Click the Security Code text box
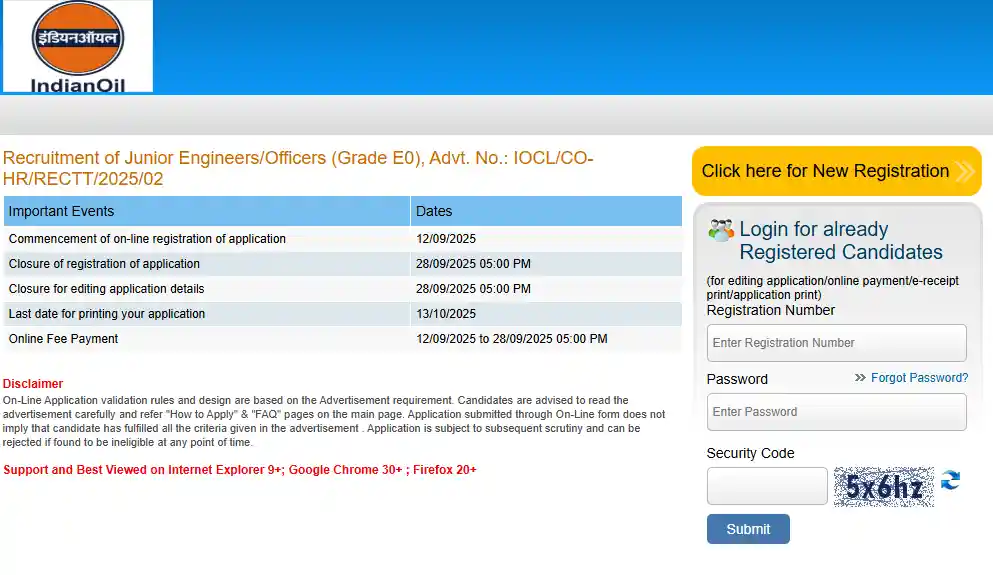This screenshot has height=575, width=993. click(766, 486)
